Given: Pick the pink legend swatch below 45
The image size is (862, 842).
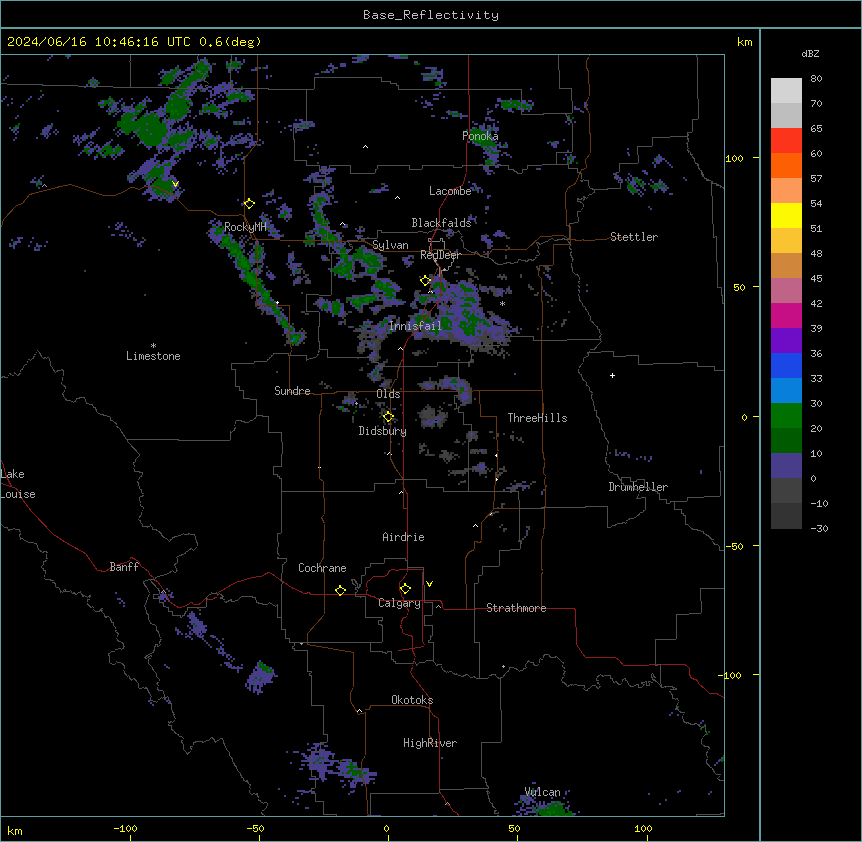Looking at the screenshot, I should [786, 291].
